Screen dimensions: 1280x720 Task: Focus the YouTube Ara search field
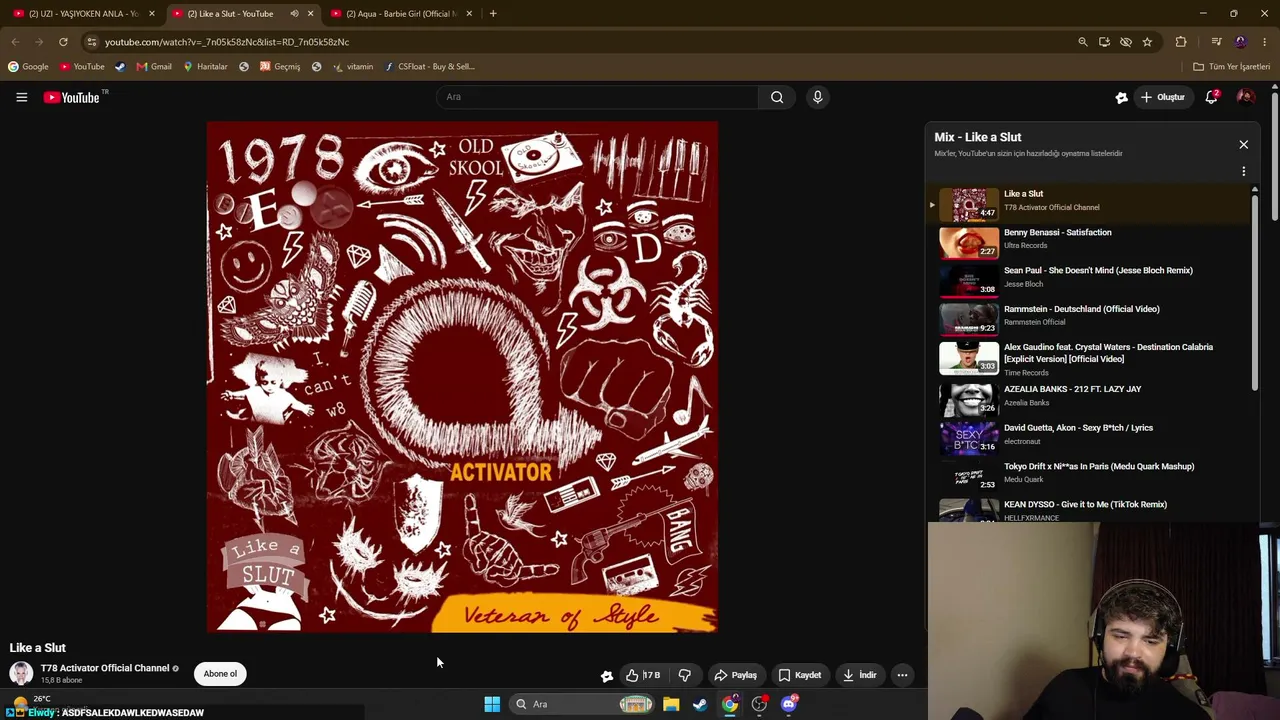(x=597, y=97)
